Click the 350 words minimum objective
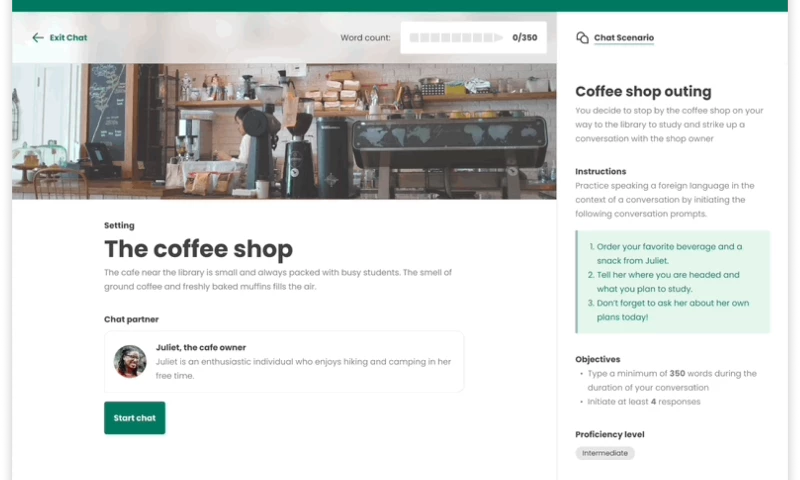The height and width of the screenshot is (480, 800). (x=671, y=381)
